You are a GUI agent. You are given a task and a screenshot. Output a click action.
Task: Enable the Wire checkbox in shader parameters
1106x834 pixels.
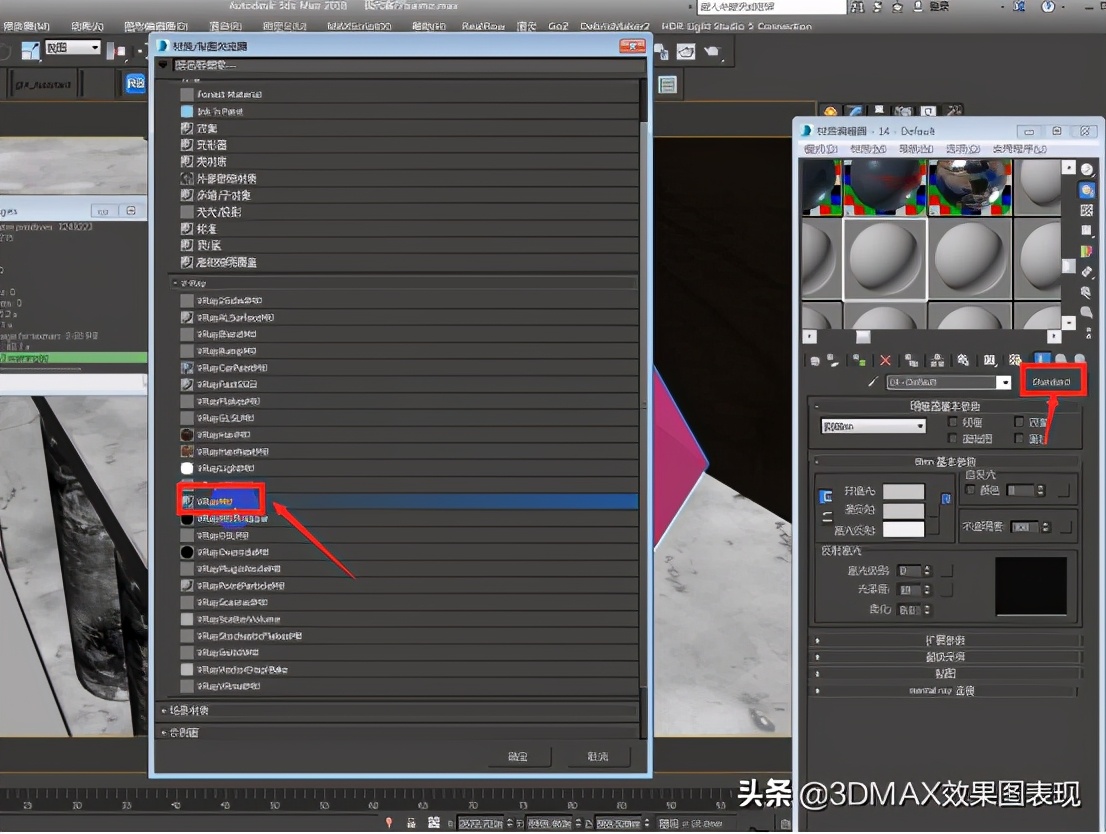tap(950, 422)
